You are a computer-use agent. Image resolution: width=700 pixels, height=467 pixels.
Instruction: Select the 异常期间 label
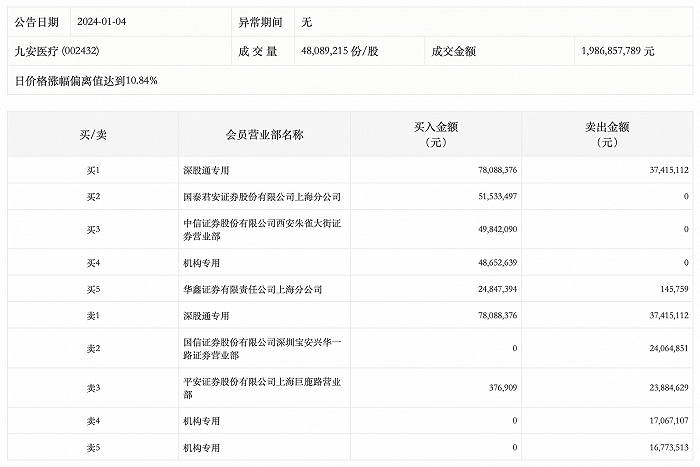[x=260, y=22]
